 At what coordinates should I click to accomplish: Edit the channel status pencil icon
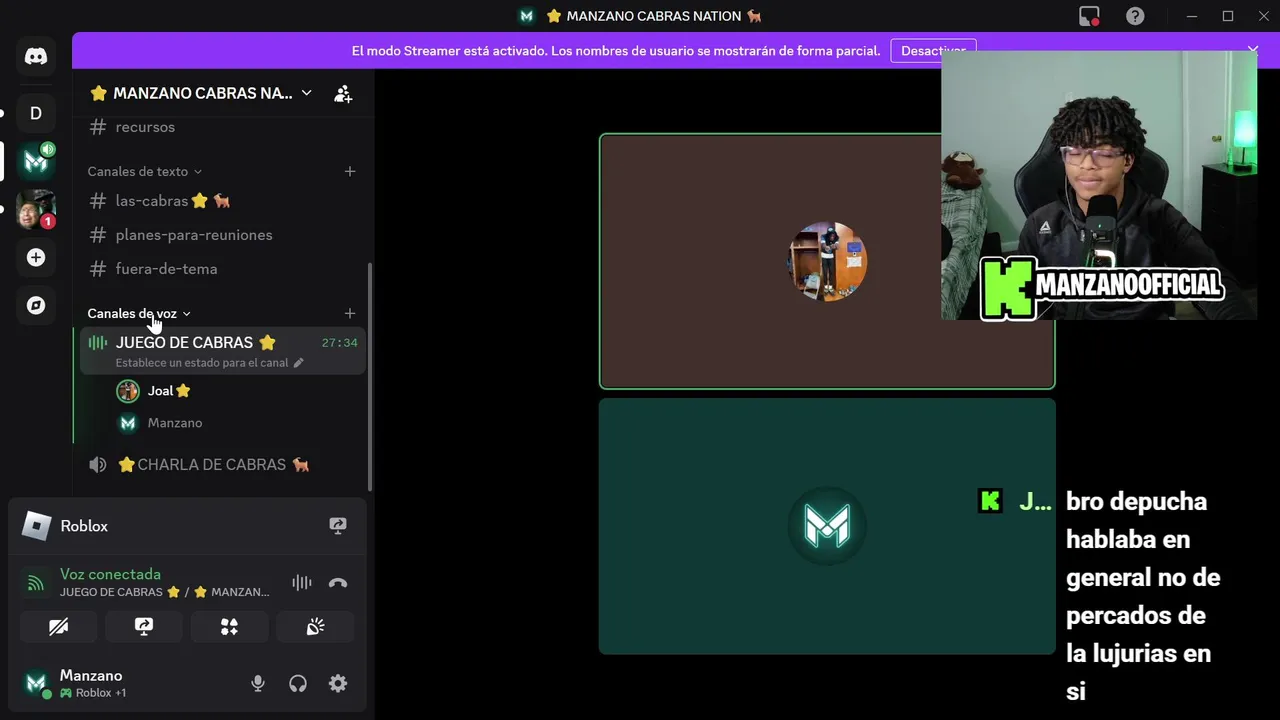coord(298,363)
